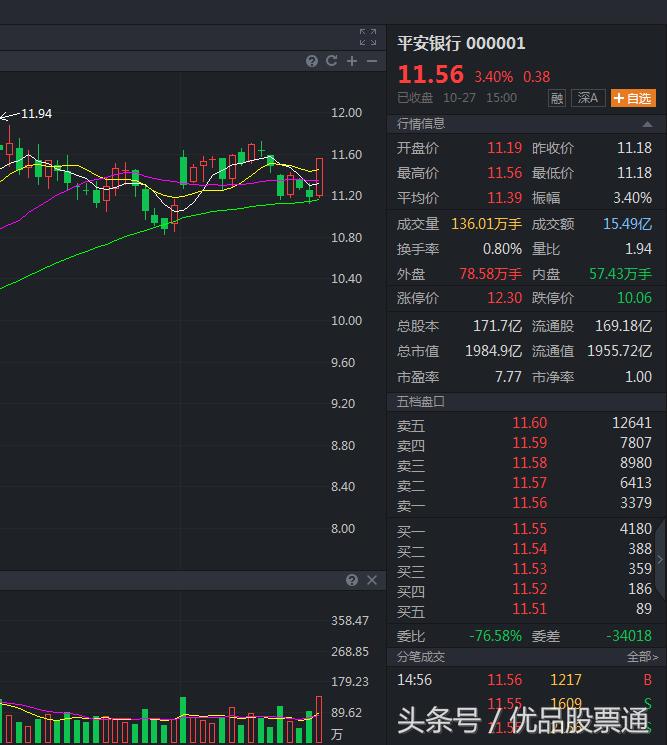Screen dimensions: 667x745
Task: Close the volume indicator panel
Action: [x=372, y=580]
